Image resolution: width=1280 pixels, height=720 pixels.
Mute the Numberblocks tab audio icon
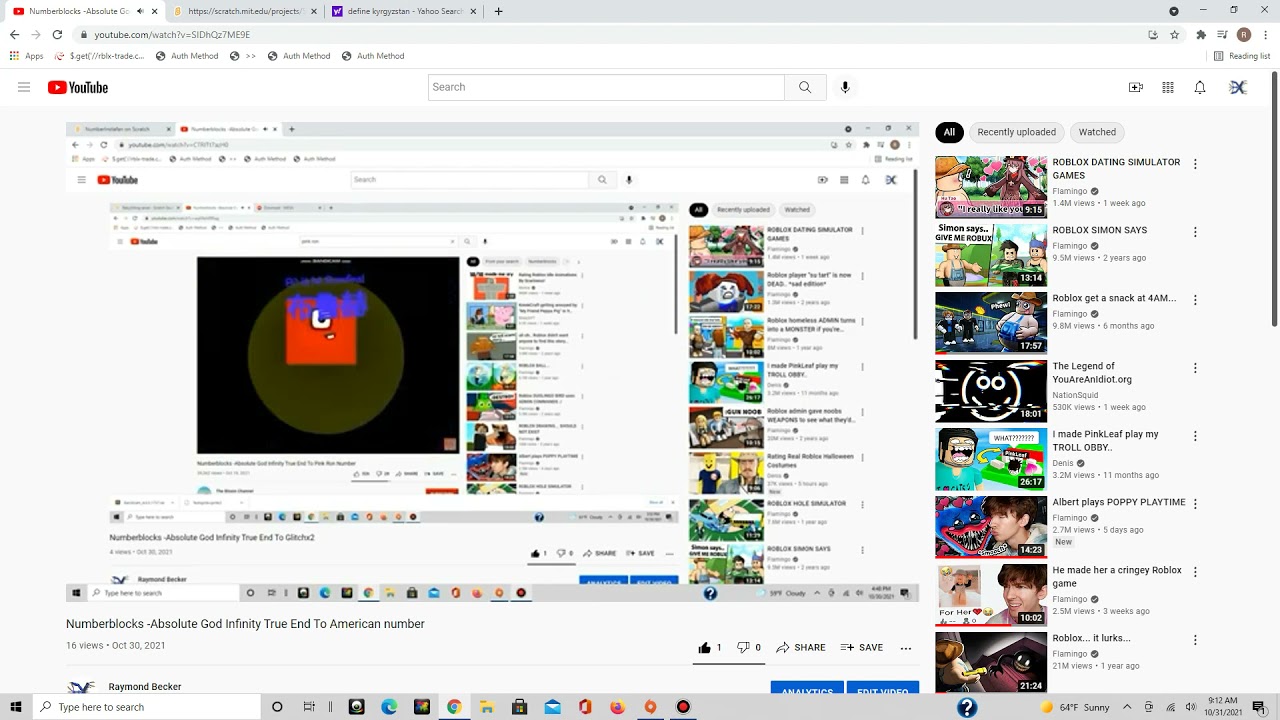coord(139,11)
